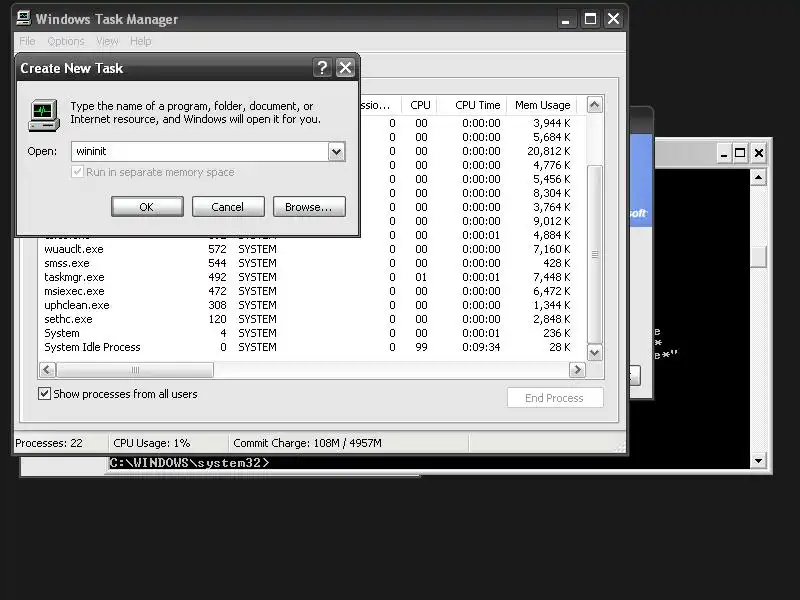
Task: Click the End Process button
Action: [555, 397]
